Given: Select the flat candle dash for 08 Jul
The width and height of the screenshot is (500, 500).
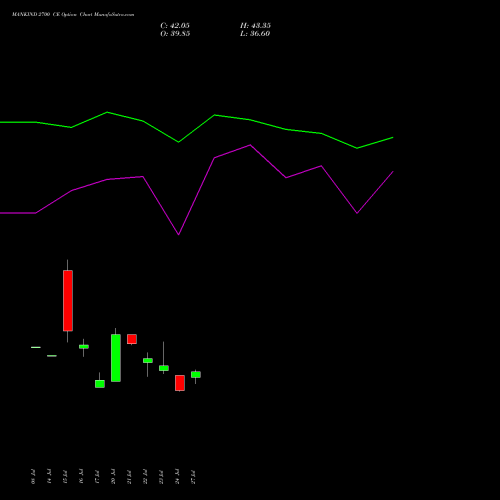Looking at the screenshot, I should pos(36,347).
